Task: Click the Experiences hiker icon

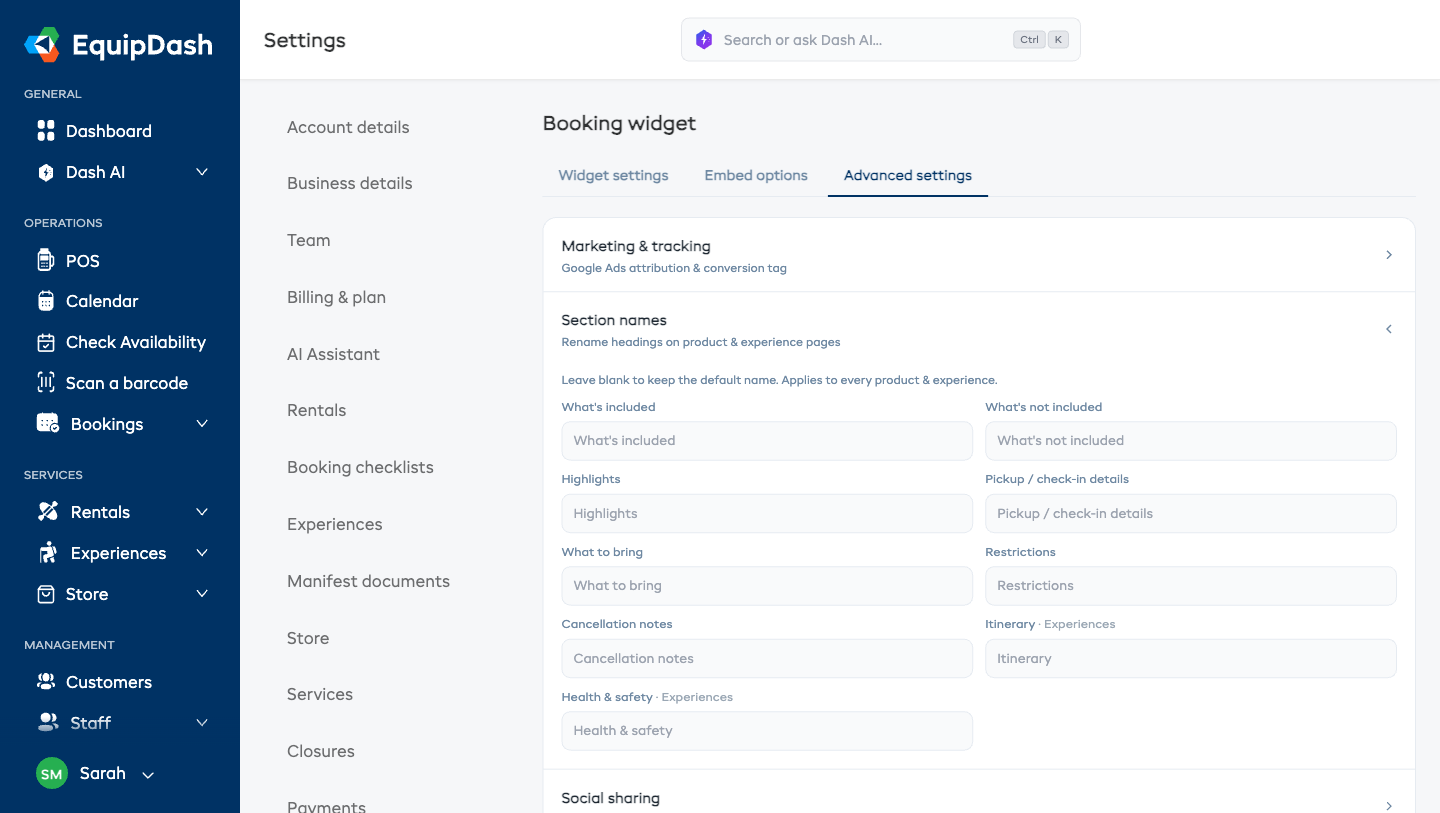Action: click(47, 552)
